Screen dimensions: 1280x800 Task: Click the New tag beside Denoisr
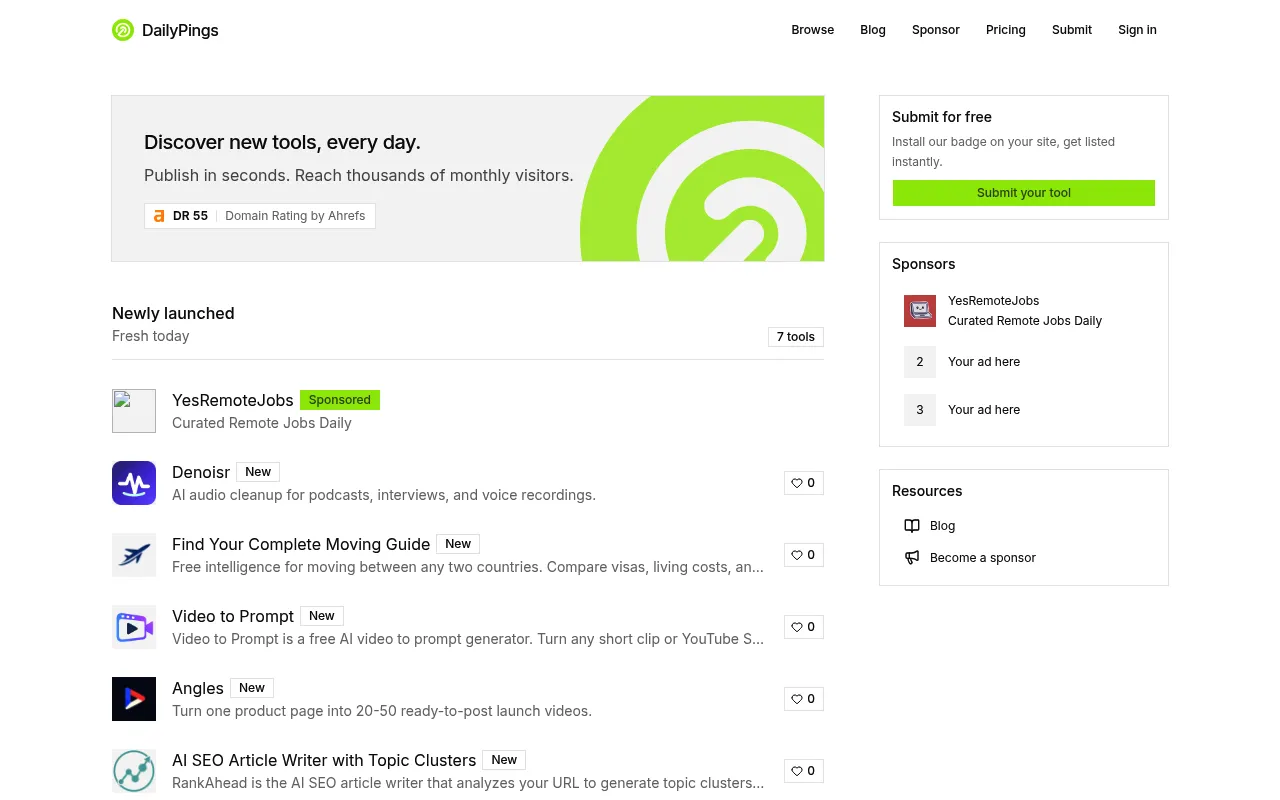[258, 472]
